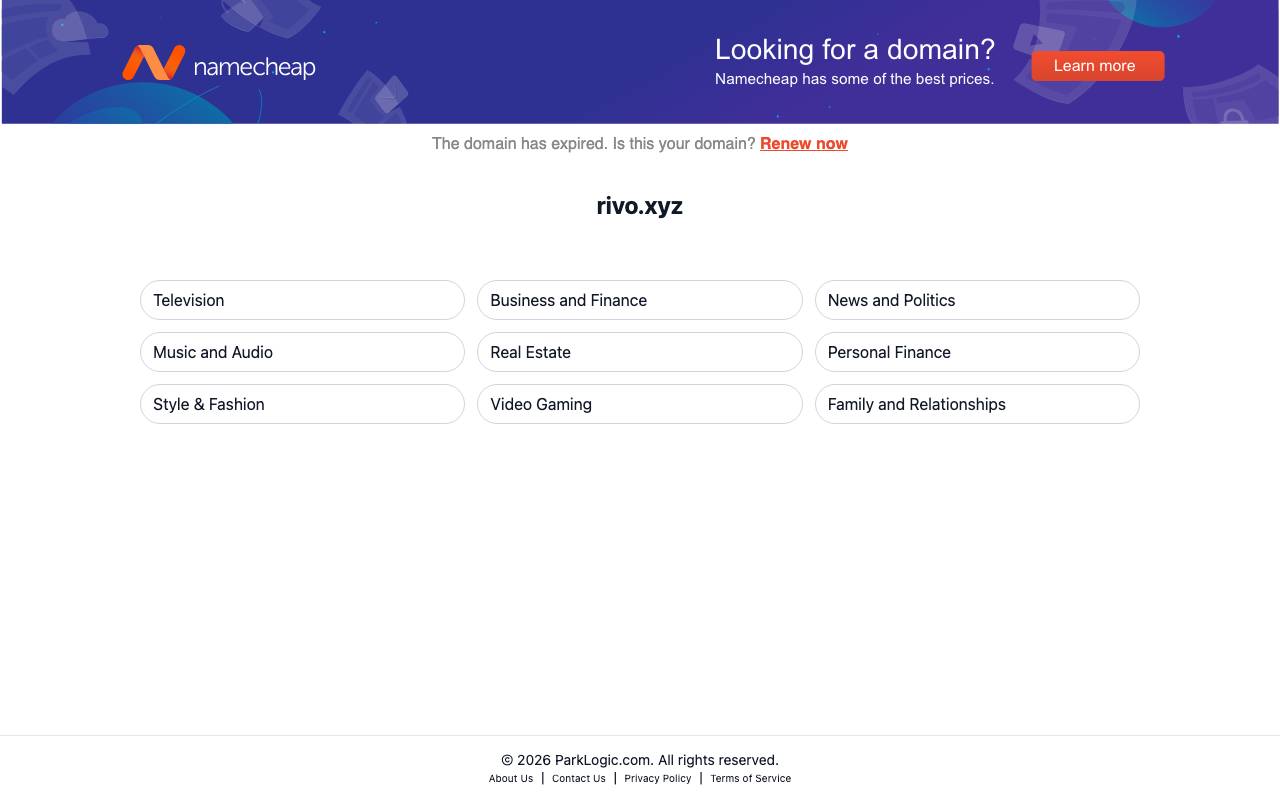1280x800 pixels.
Task: Open Music and Audio category
Action: [x=302, y=352]
